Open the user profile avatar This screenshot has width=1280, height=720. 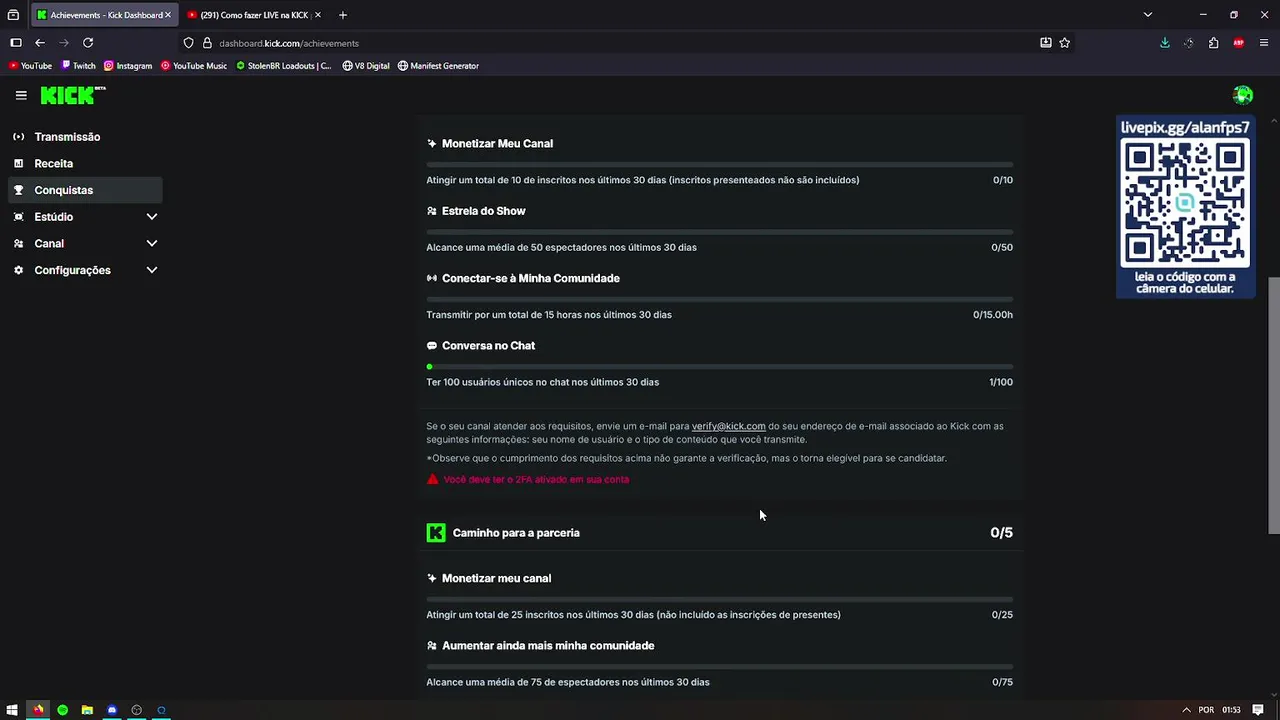pyautogui.click(x=1243, y=95)
